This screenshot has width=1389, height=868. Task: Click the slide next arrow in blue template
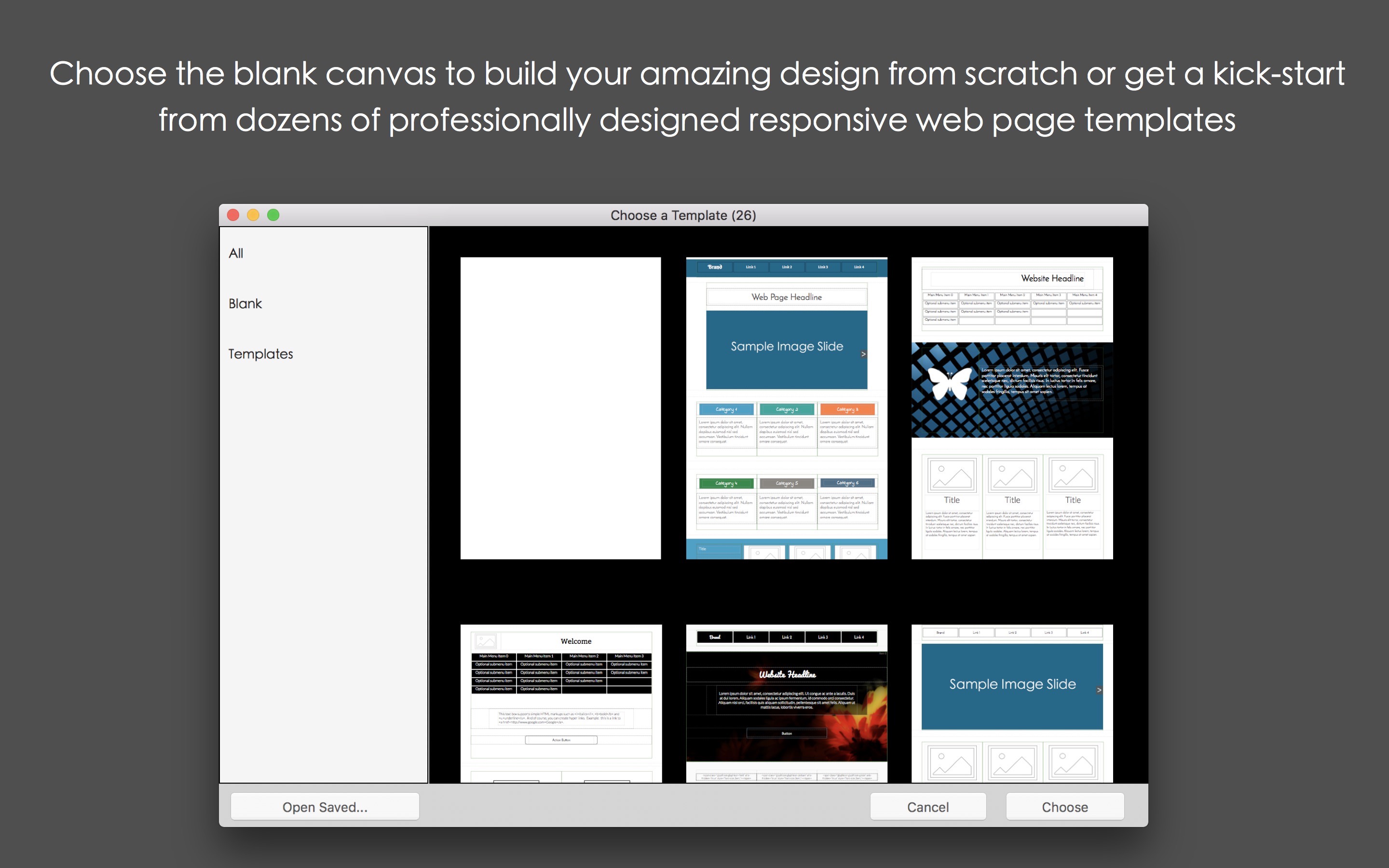pos(863,353)
